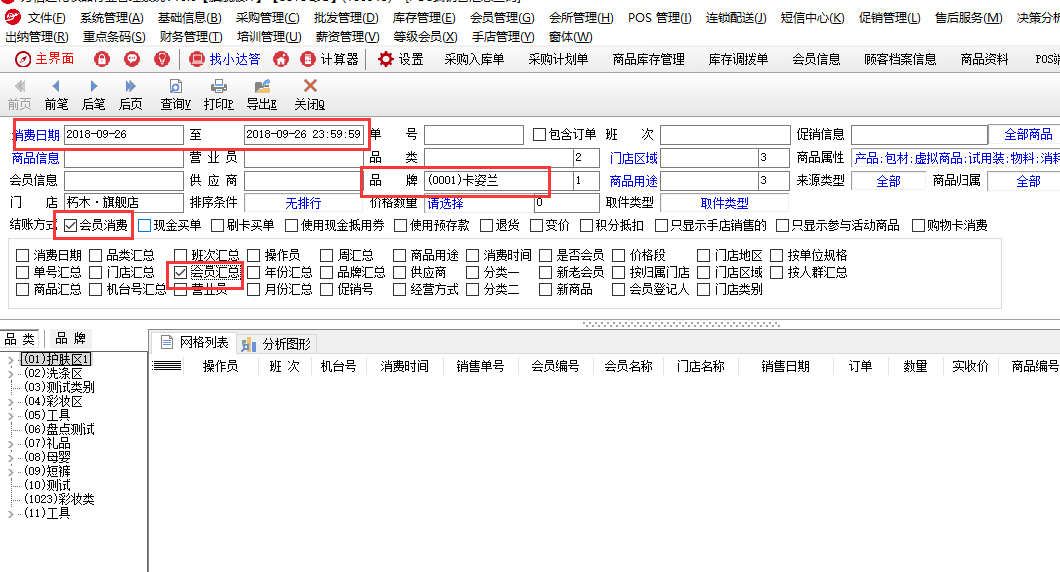The width and height of the screenshot is (1060, 572).
Task: Click the 全部商品 button
Action: coord(1028,135)
